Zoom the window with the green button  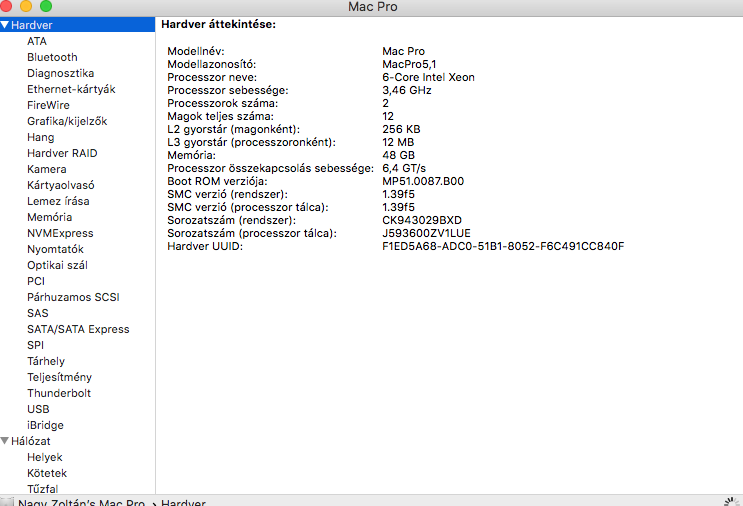[x=46, y=6]
